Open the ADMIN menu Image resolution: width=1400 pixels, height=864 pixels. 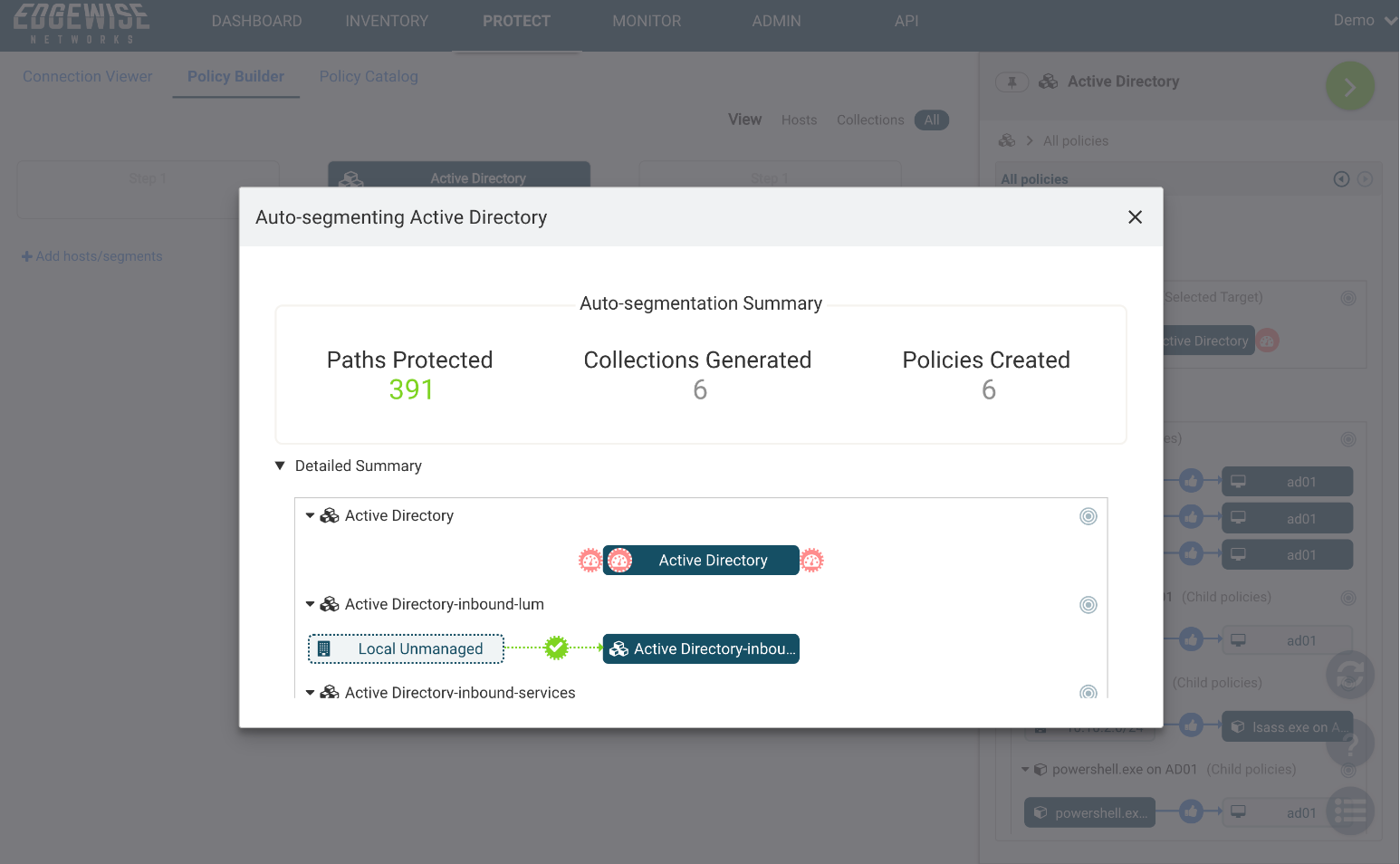coord(776,21)
